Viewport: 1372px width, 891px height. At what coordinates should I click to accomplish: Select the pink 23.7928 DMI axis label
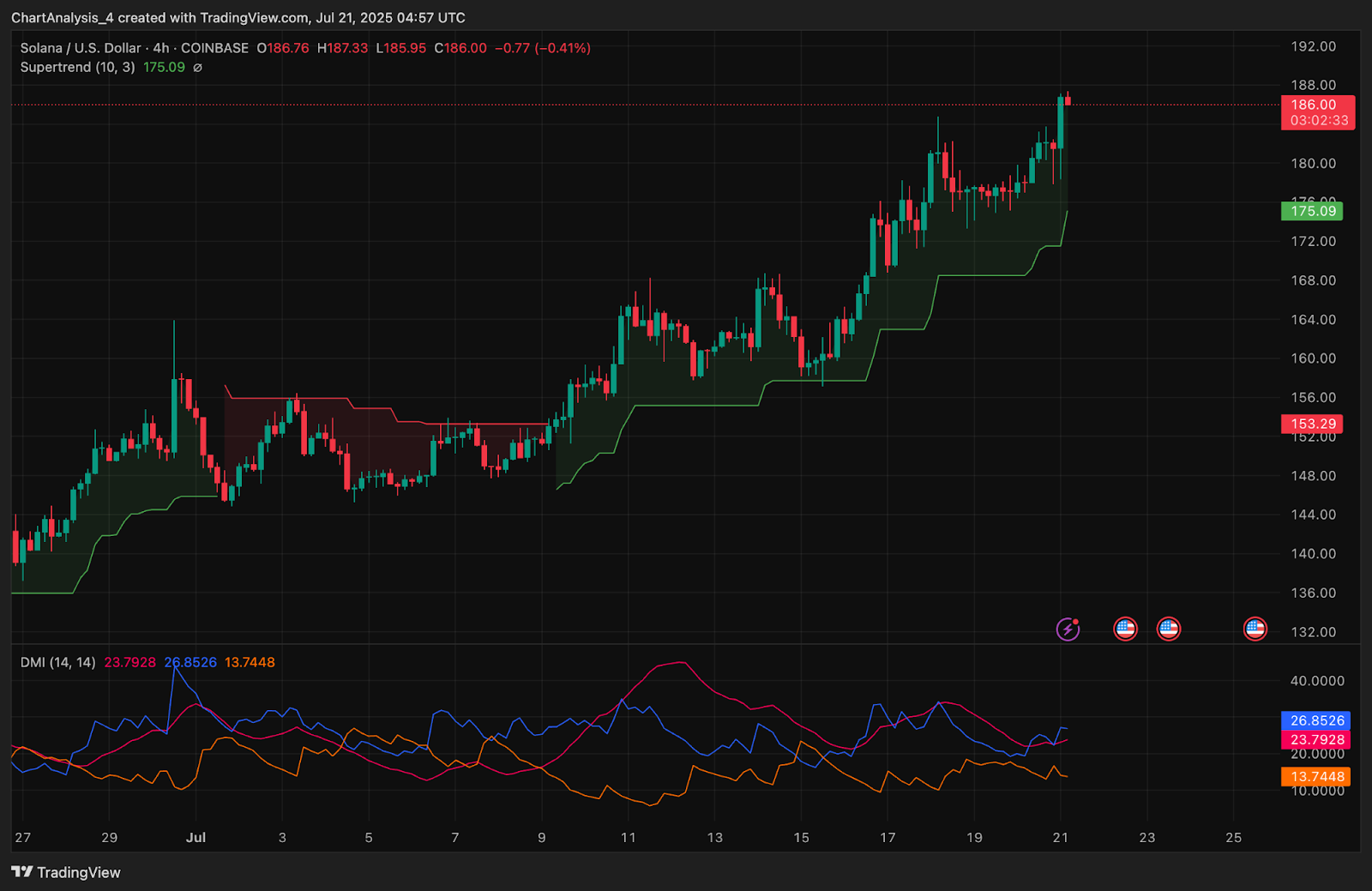(x=1316, y=740)
